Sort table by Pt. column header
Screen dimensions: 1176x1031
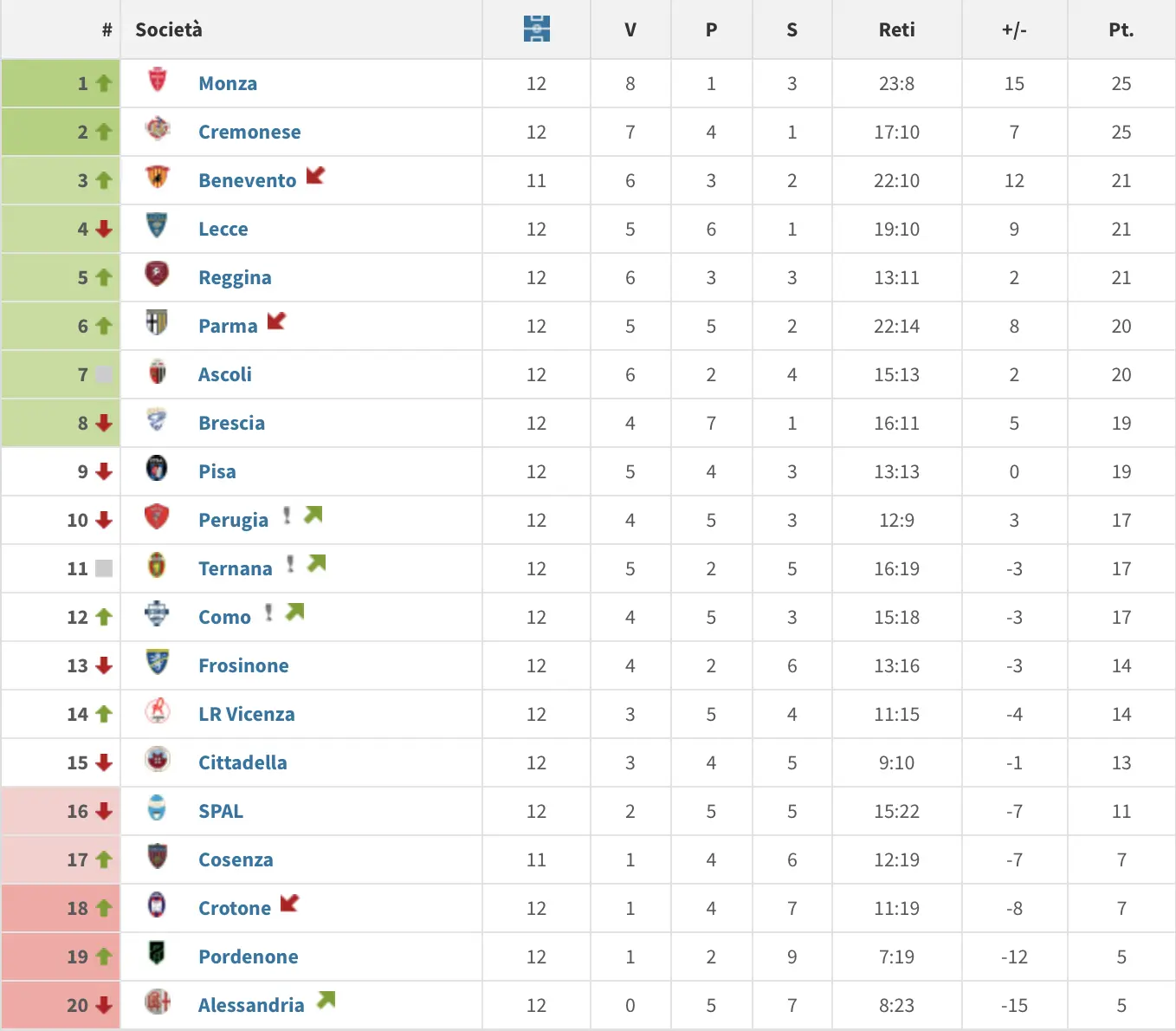pyautogui.click(x=1121, y=29)
